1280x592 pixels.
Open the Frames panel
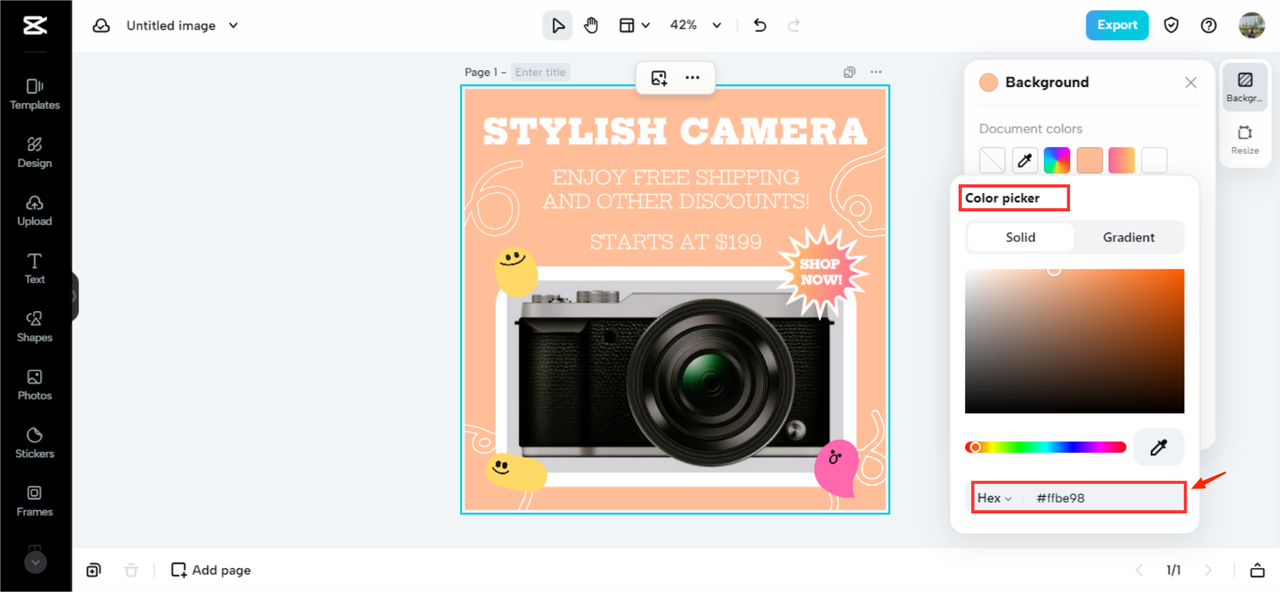[x=35, y=500]
